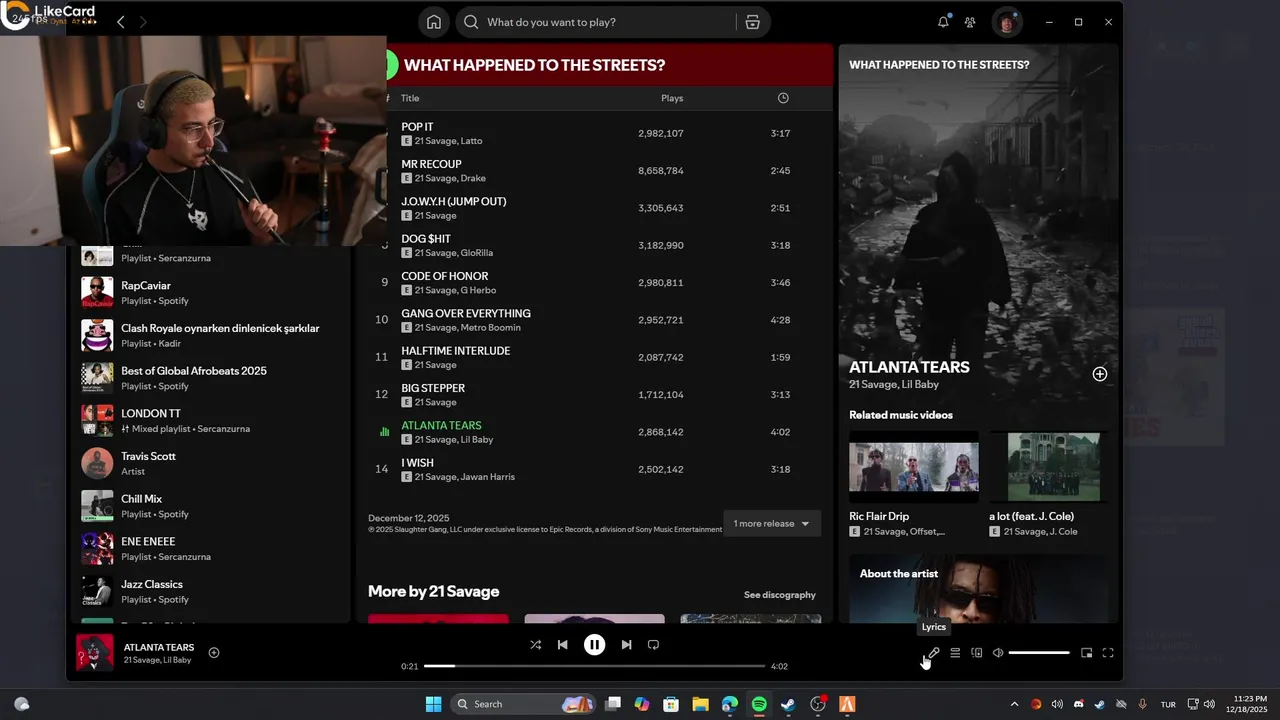The image size is (1280, 720).
Task: Open the notifications bell
Action: pyautogui.click(x=943, y=22)
